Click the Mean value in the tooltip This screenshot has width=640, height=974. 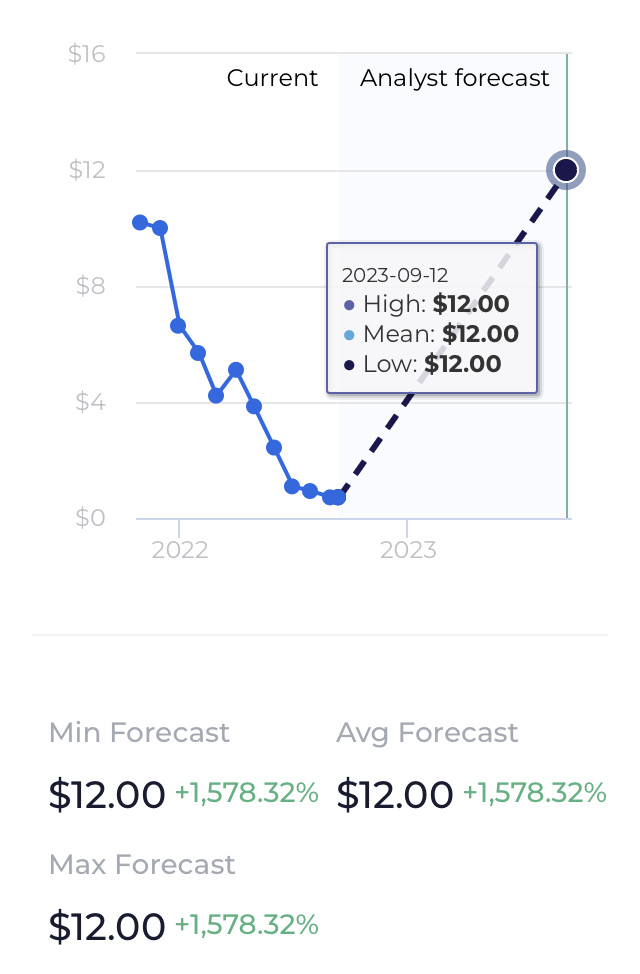(x=480, y=334)
